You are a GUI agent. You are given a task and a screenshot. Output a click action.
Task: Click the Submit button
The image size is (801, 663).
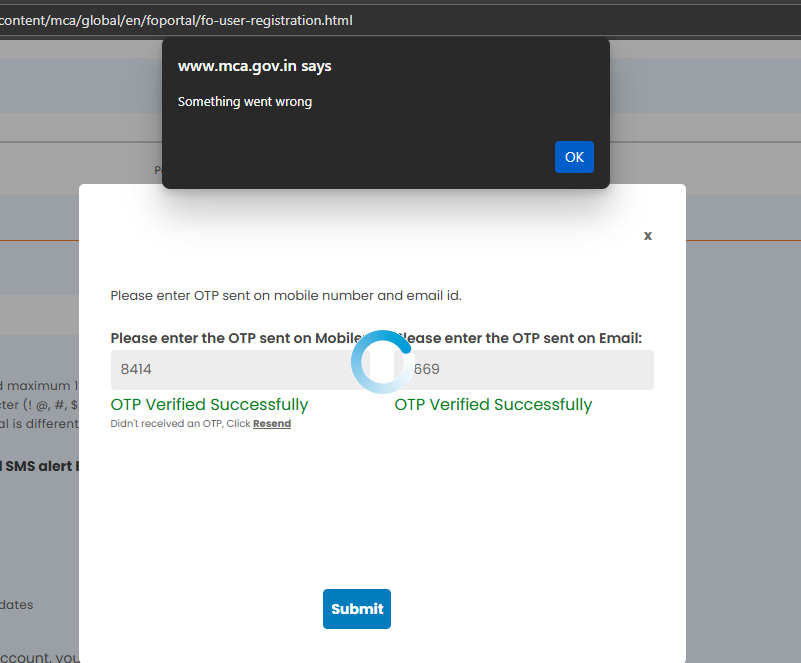point(357,609)
